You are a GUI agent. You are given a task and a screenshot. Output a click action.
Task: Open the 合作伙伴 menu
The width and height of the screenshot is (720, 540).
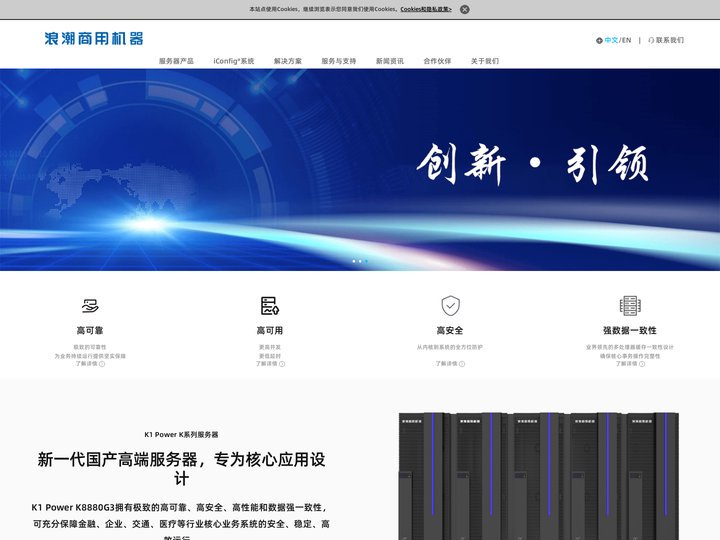pyautogui.click(x=437, y=61)
